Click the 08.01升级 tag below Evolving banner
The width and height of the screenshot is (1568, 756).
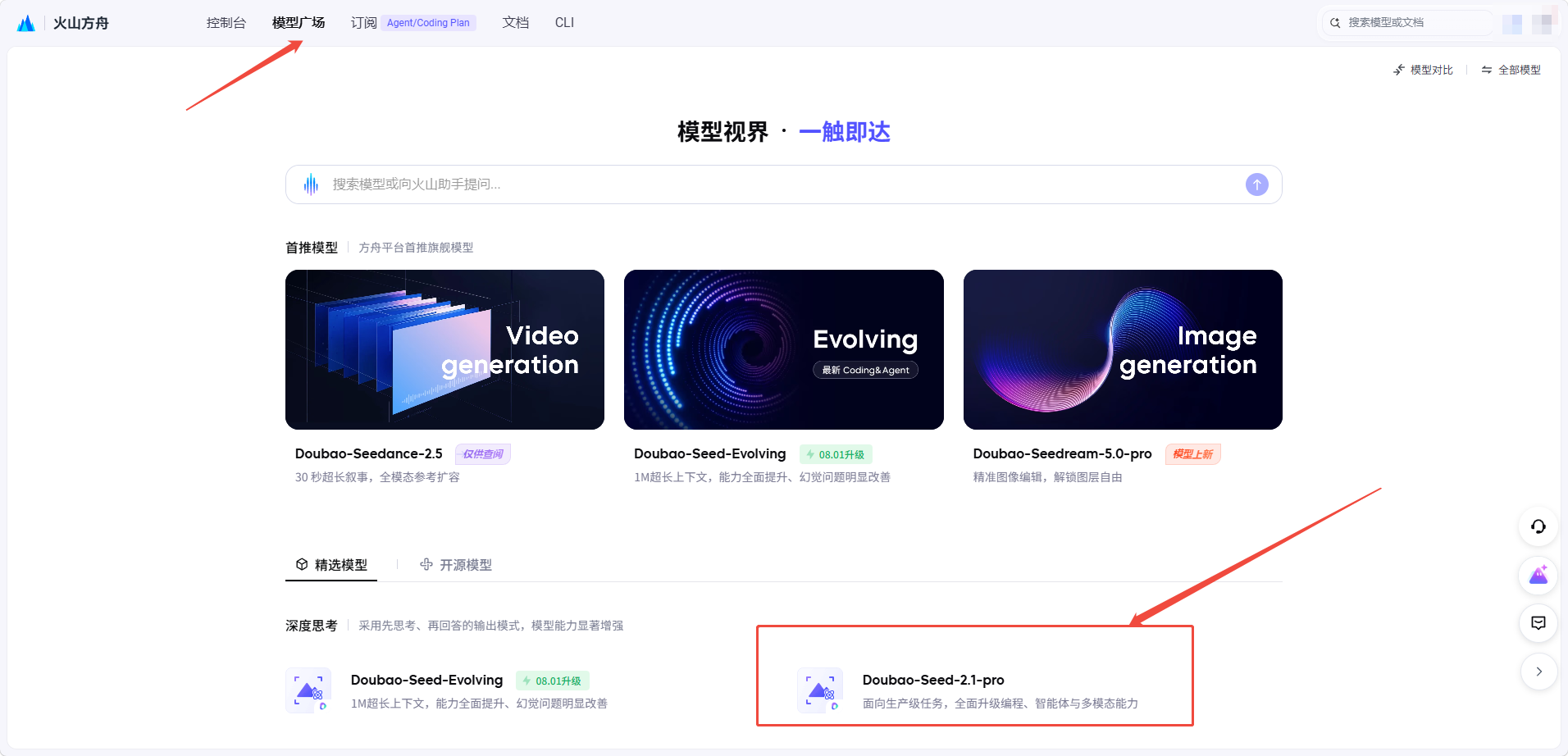pyautogui.click(x=836, y=454)
